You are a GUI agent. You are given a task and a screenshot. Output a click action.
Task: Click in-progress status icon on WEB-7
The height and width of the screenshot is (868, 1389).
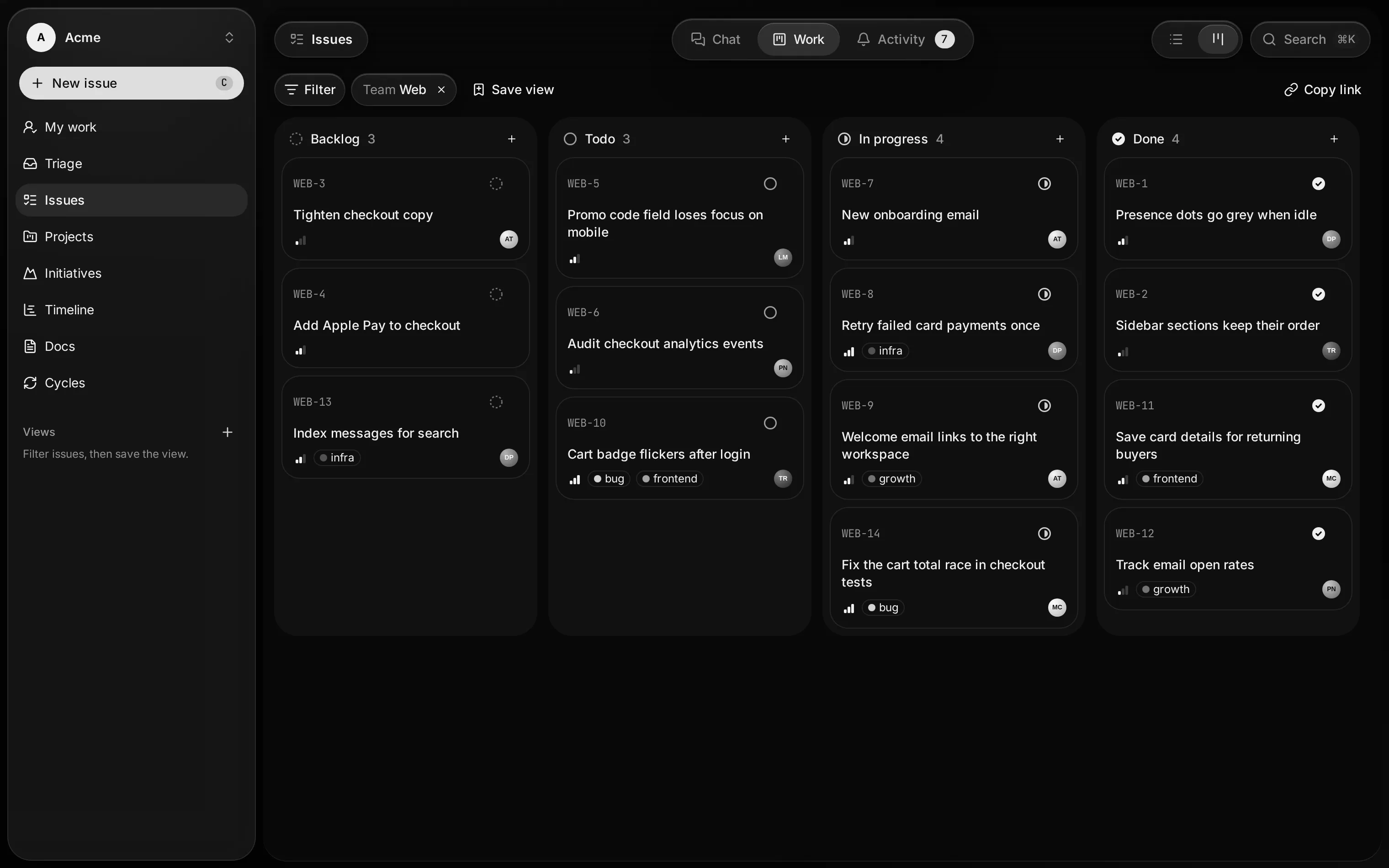click(1044, 184)
